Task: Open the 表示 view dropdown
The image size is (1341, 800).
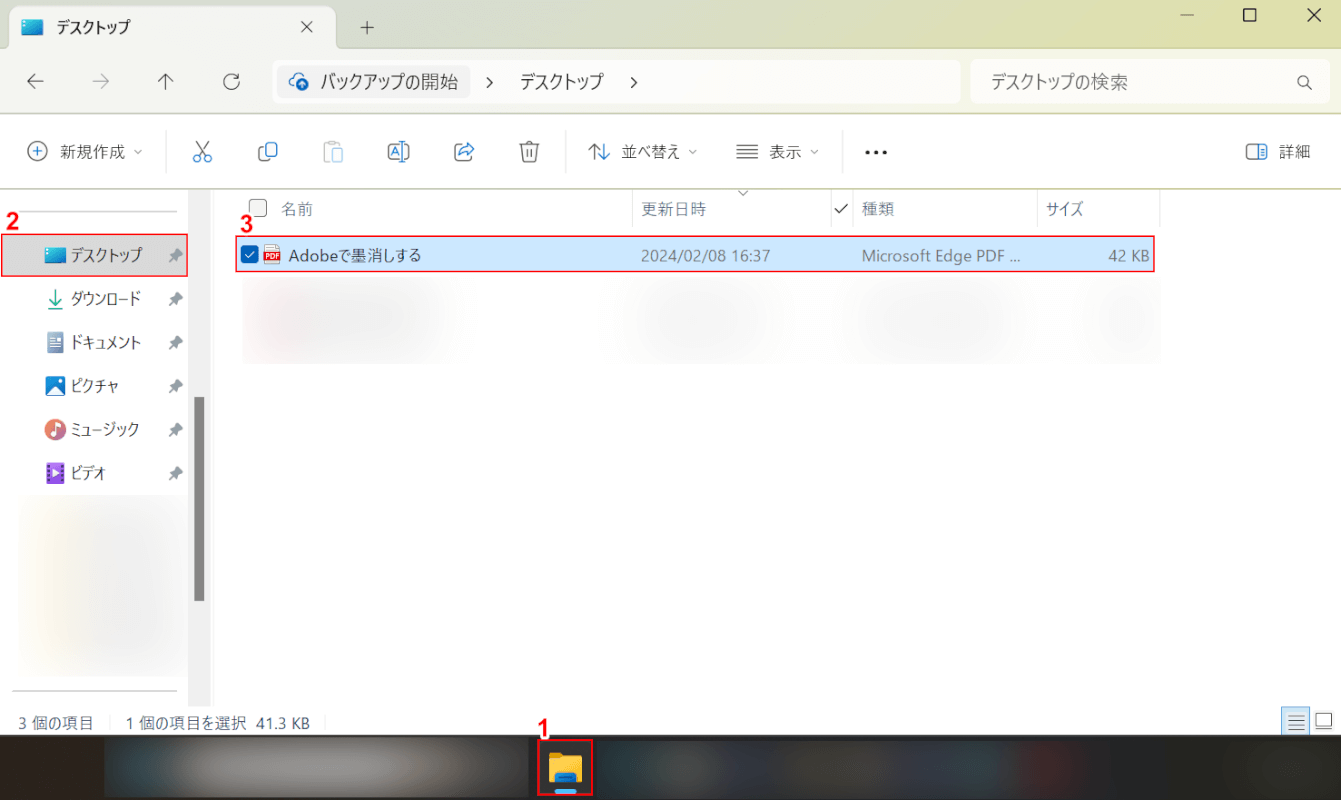Action: (777, 152)
